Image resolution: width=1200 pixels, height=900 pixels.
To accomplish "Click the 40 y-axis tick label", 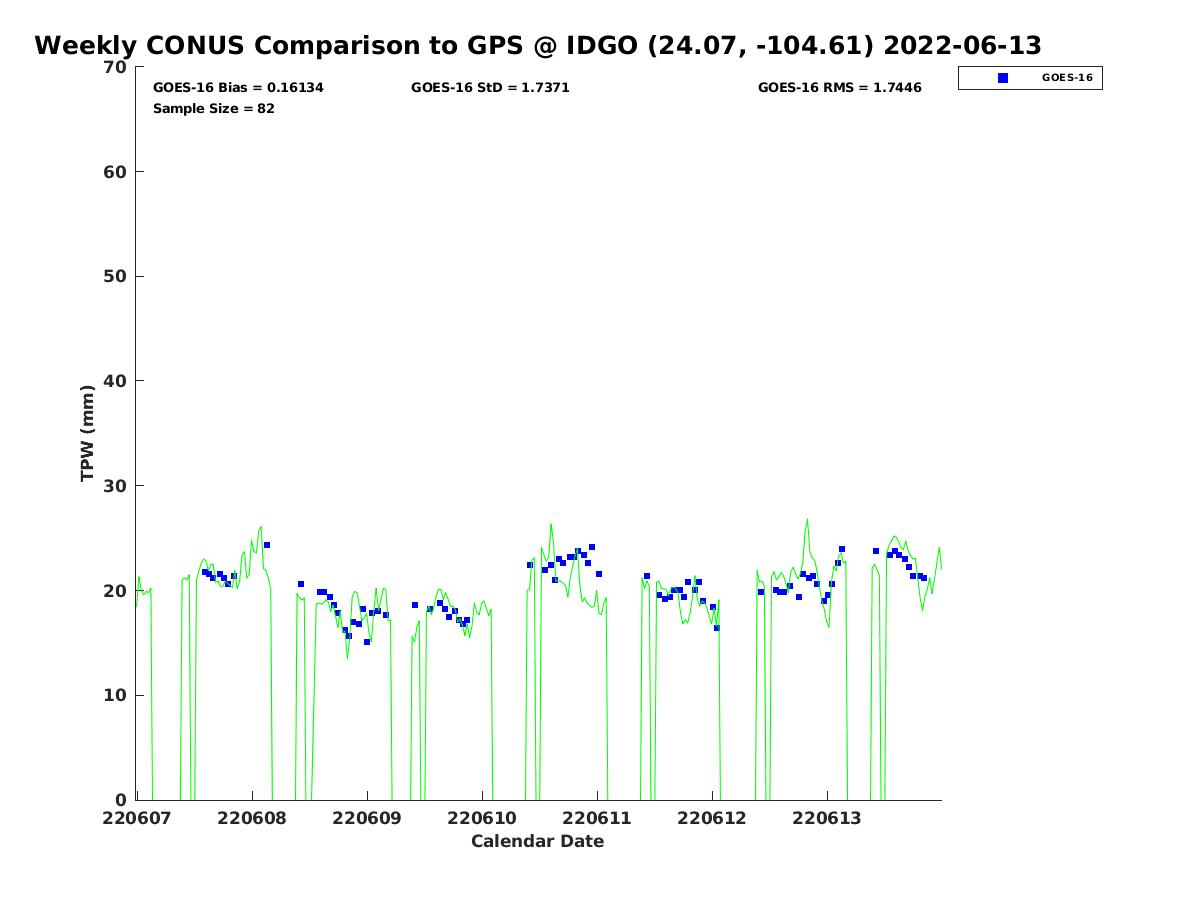I will click(x=117, y=381).
